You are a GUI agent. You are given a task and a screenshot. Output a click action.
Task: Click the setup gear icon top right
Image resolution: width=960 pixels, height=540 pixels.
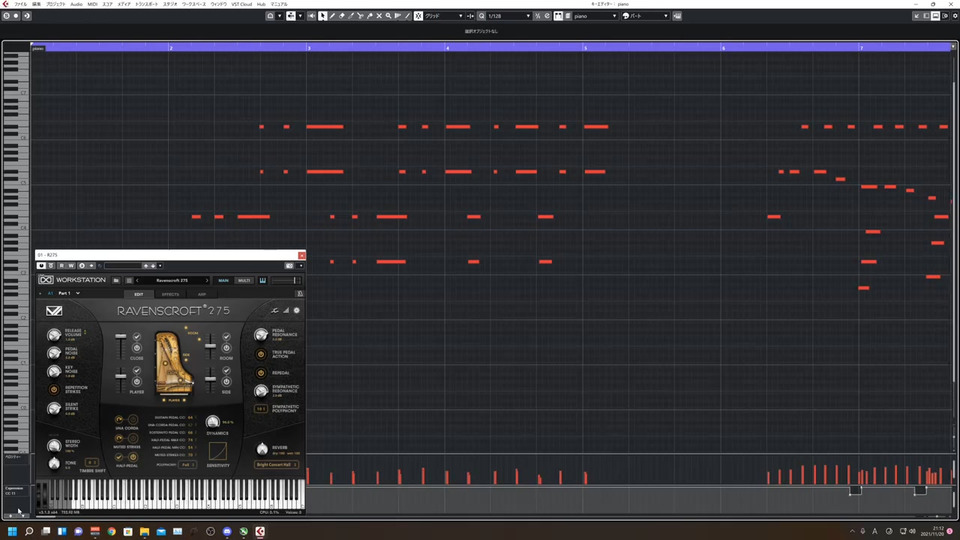954,16
